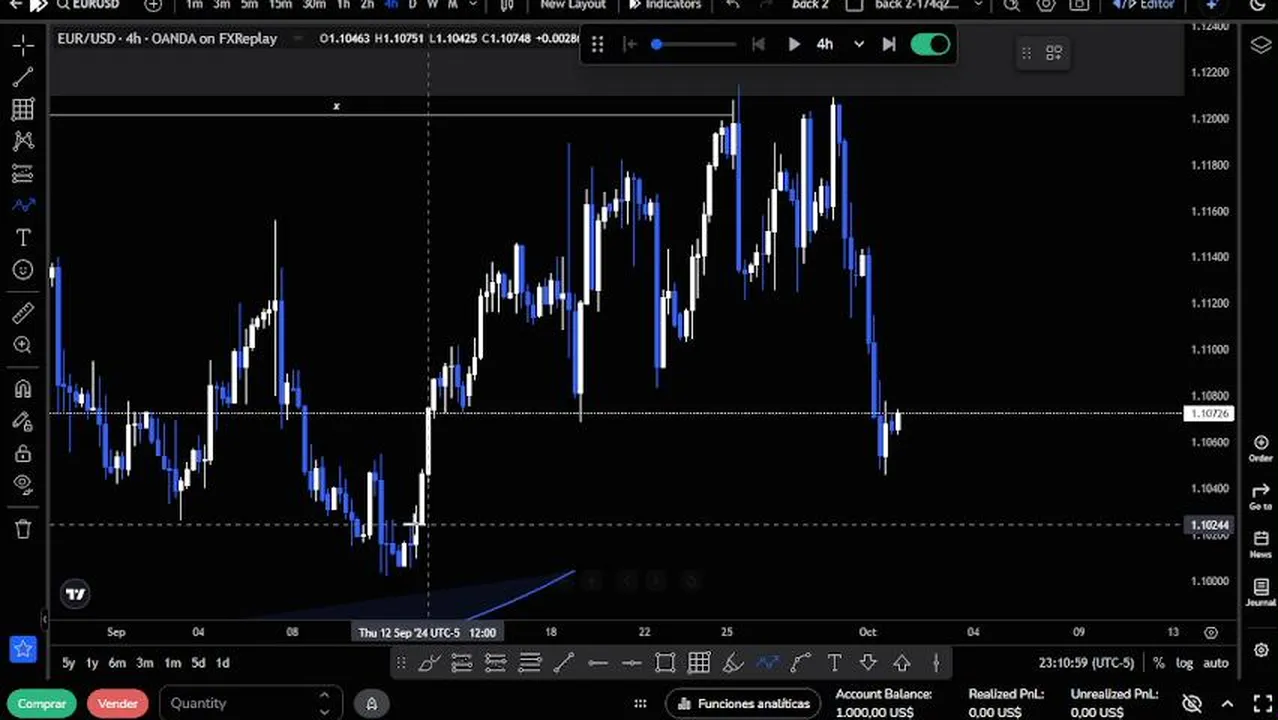Select the grid tool in bottom favorites bar
The height and width of the screenshot is (720, 1278).
(699, 662)
